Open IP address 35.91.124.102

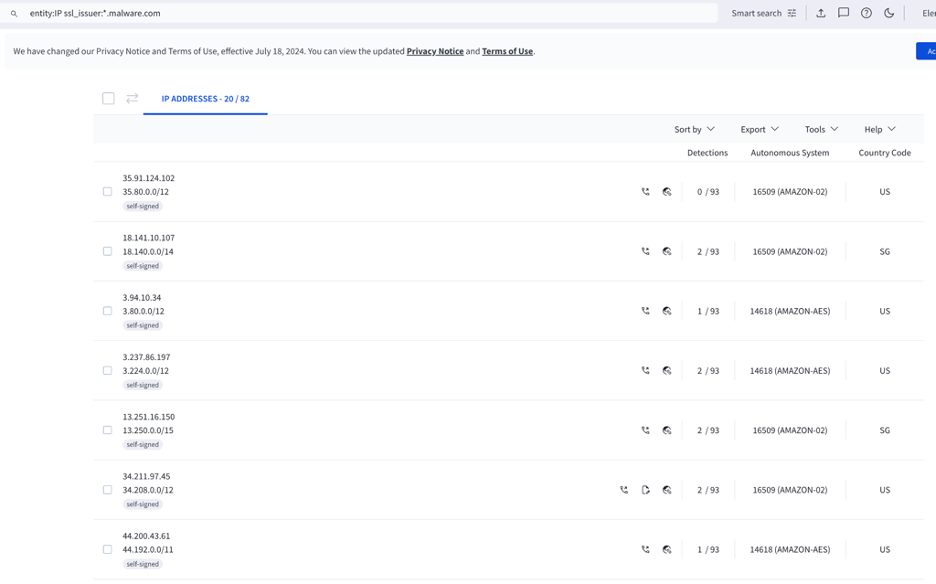[149, 178]
